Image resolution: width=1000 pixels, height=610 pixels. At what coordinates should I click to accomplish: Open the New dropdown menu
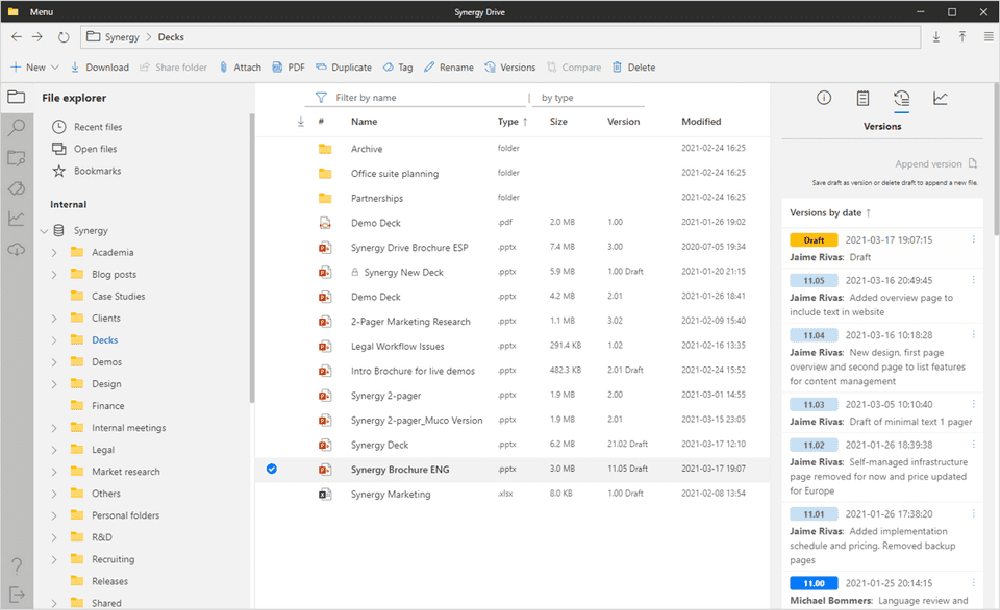pyautogui.click(x=34, y=67)
